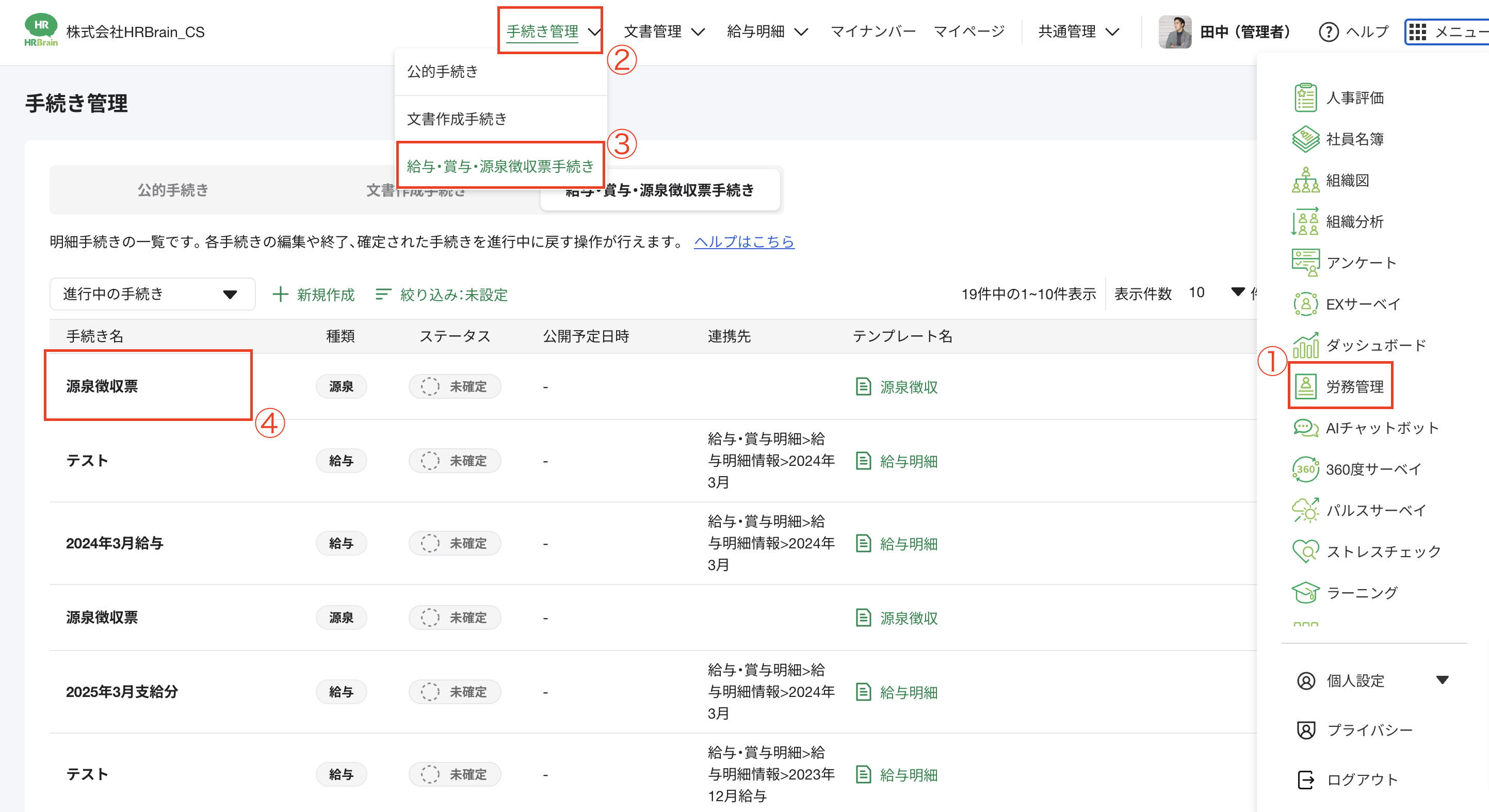Image resolution: width=1489 pixels, height=812 pixels.
Task: Open ストレスチェック heart icon
Action: pos(1305,551)
